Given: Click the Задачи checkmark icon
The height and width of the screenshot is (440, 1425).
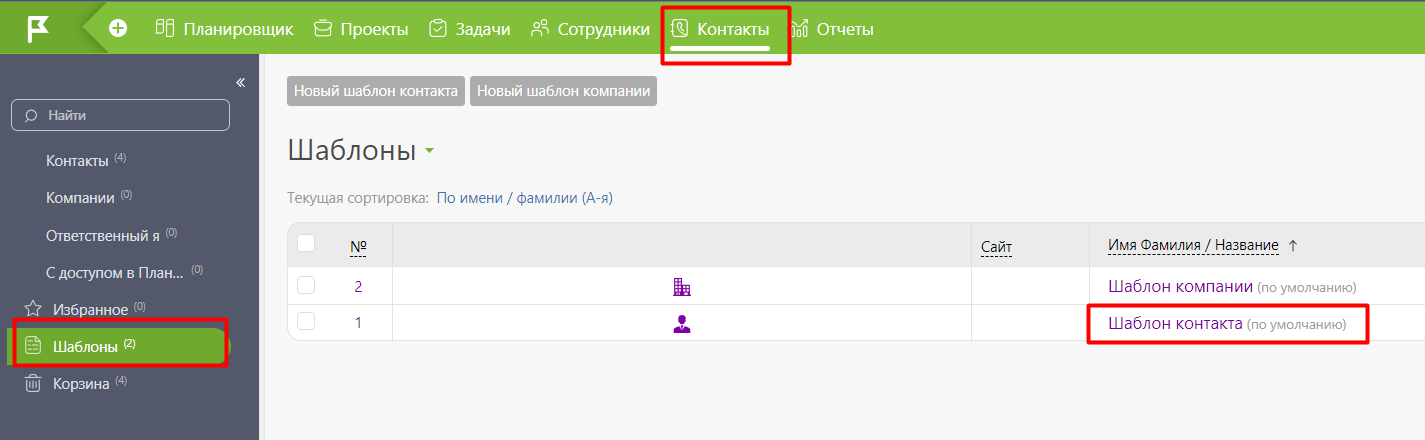Looking at the screenshot, I should [437, 29].
